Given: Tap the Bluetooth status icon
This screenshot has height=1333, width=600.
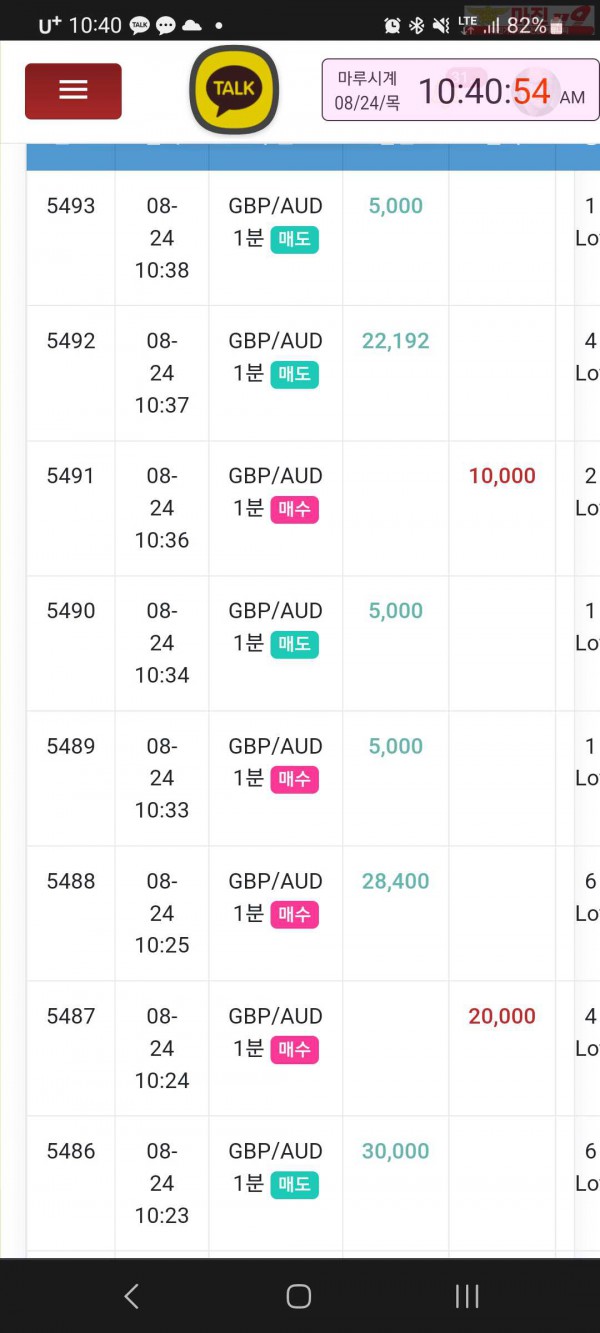Looking at the screenshot, I should [x=417, y=26].
